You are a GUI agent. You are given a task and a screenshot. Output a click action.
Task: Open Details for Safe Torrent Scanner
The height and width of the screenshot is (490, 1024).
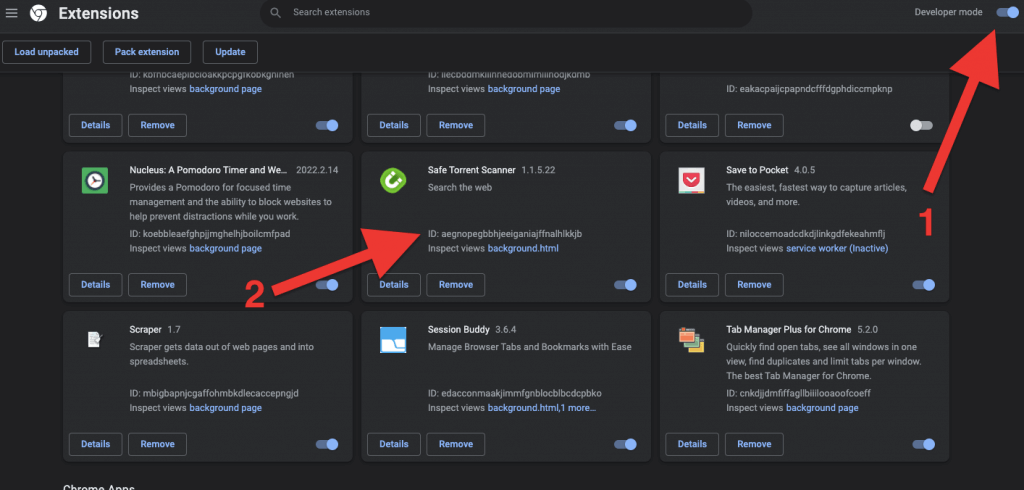pyautogui.click(x=394, y=285)
